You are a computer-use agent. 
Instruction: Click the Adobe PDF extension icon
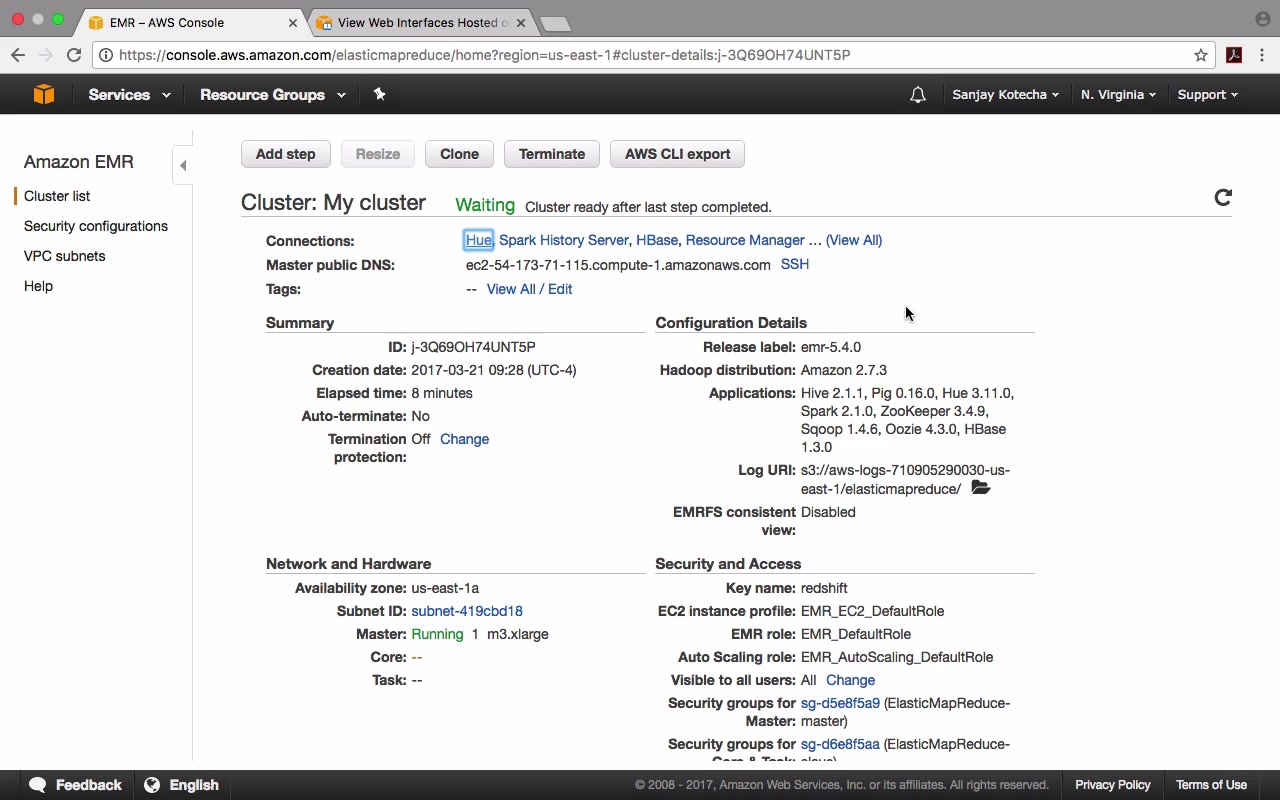1234,55
